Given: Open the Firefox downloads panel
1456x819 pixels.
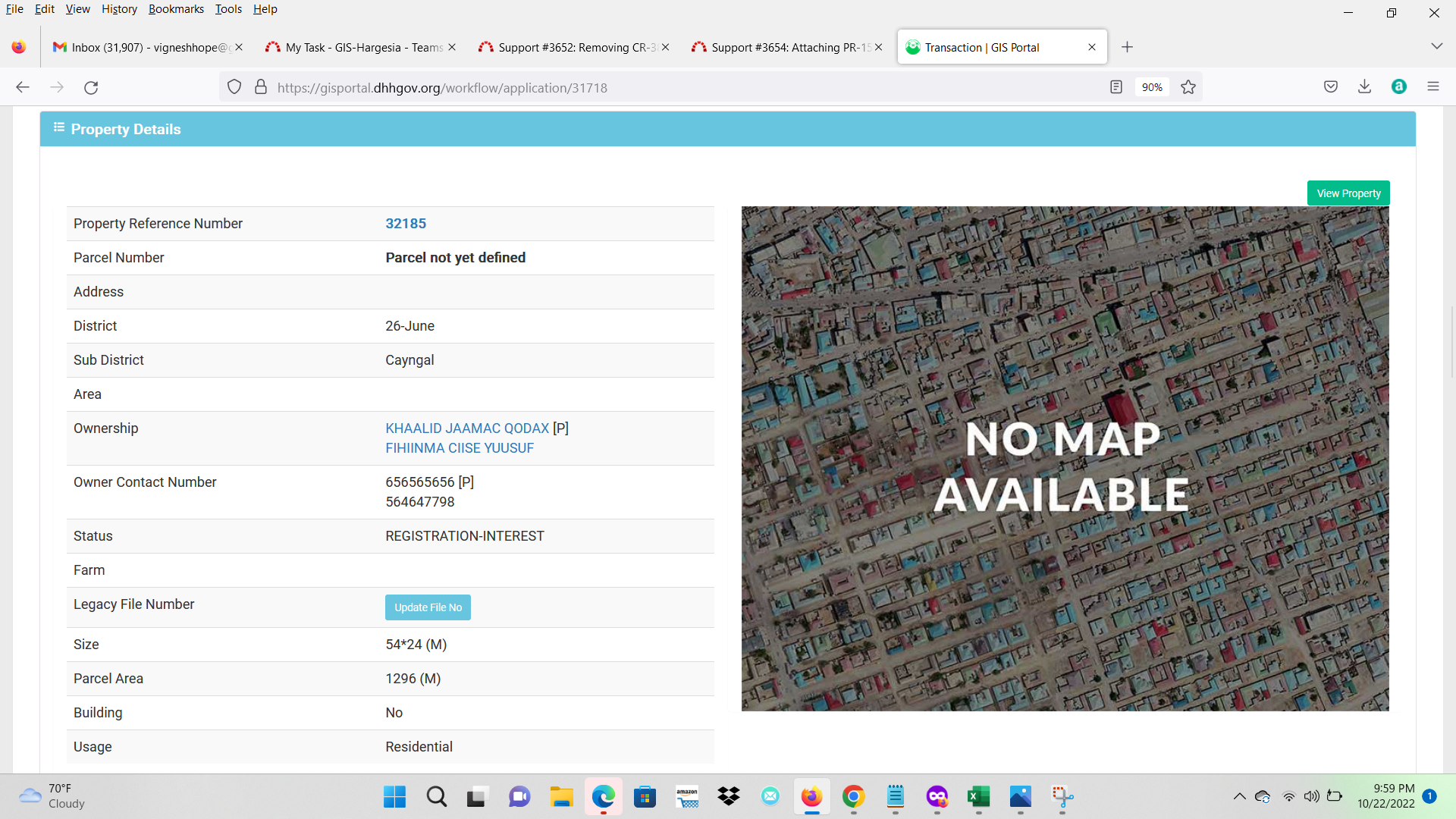Looking at the screenshot, I should pyautogui.click(x=1365, y=86).
